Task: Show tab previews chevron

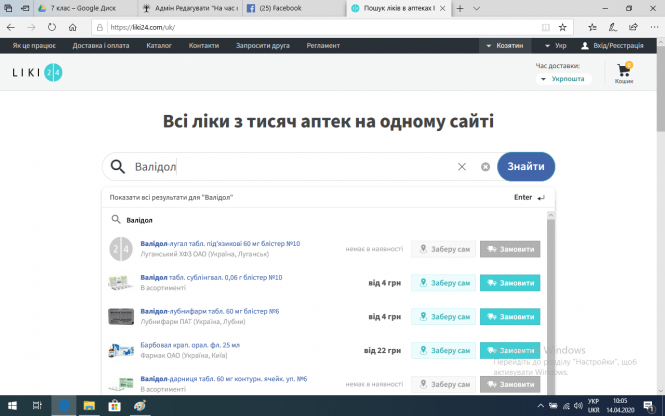Action: click(476, 8)
